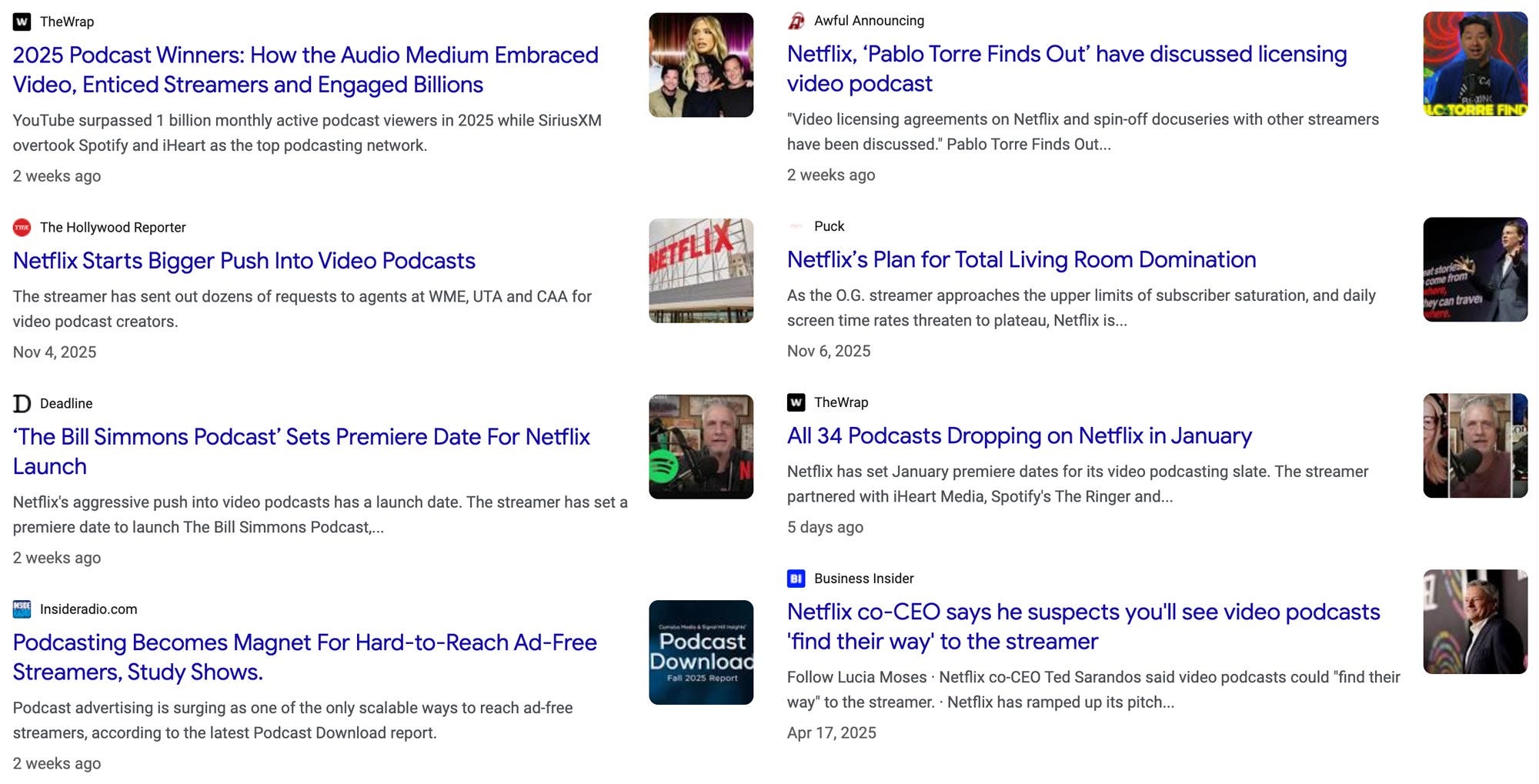Click source name 'Business Insider'
Image resolution: width=1539 pixels, height=784 pixels.
[x=864, y=579]
